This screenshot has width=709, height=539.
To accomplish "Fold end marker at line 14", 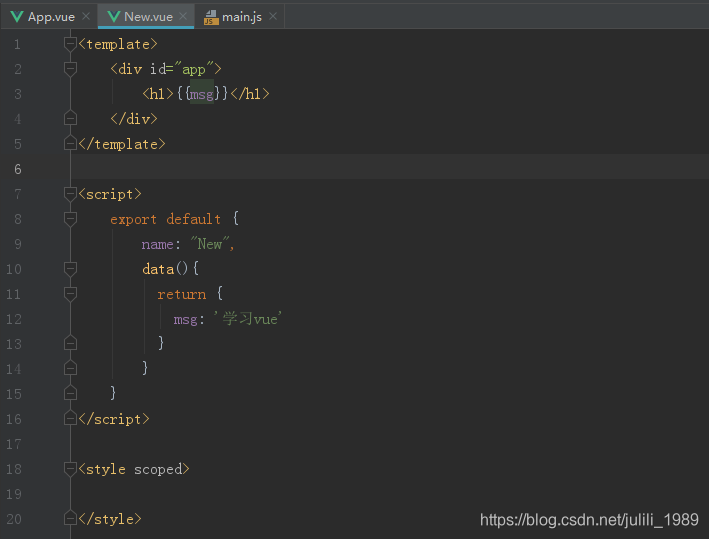I will click(70, 368).
